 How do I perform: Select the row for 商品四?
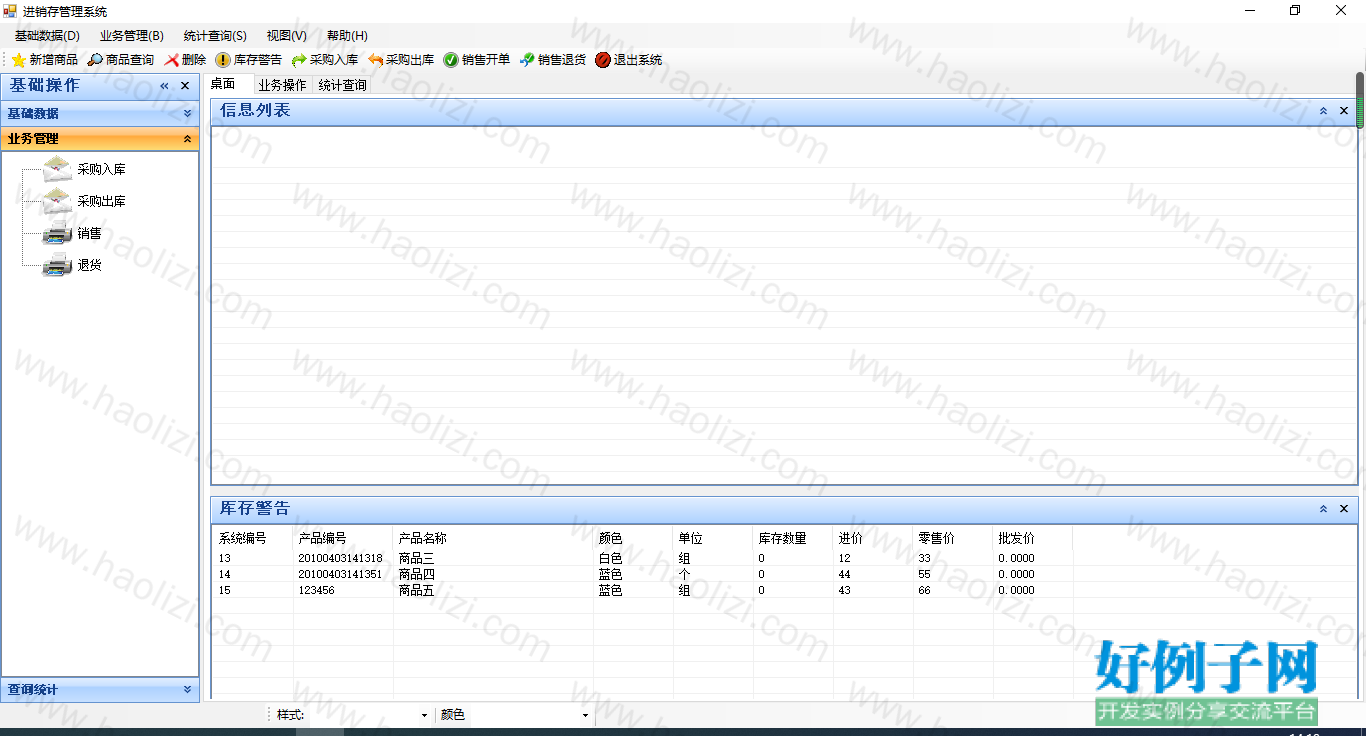tap(643, 574)
